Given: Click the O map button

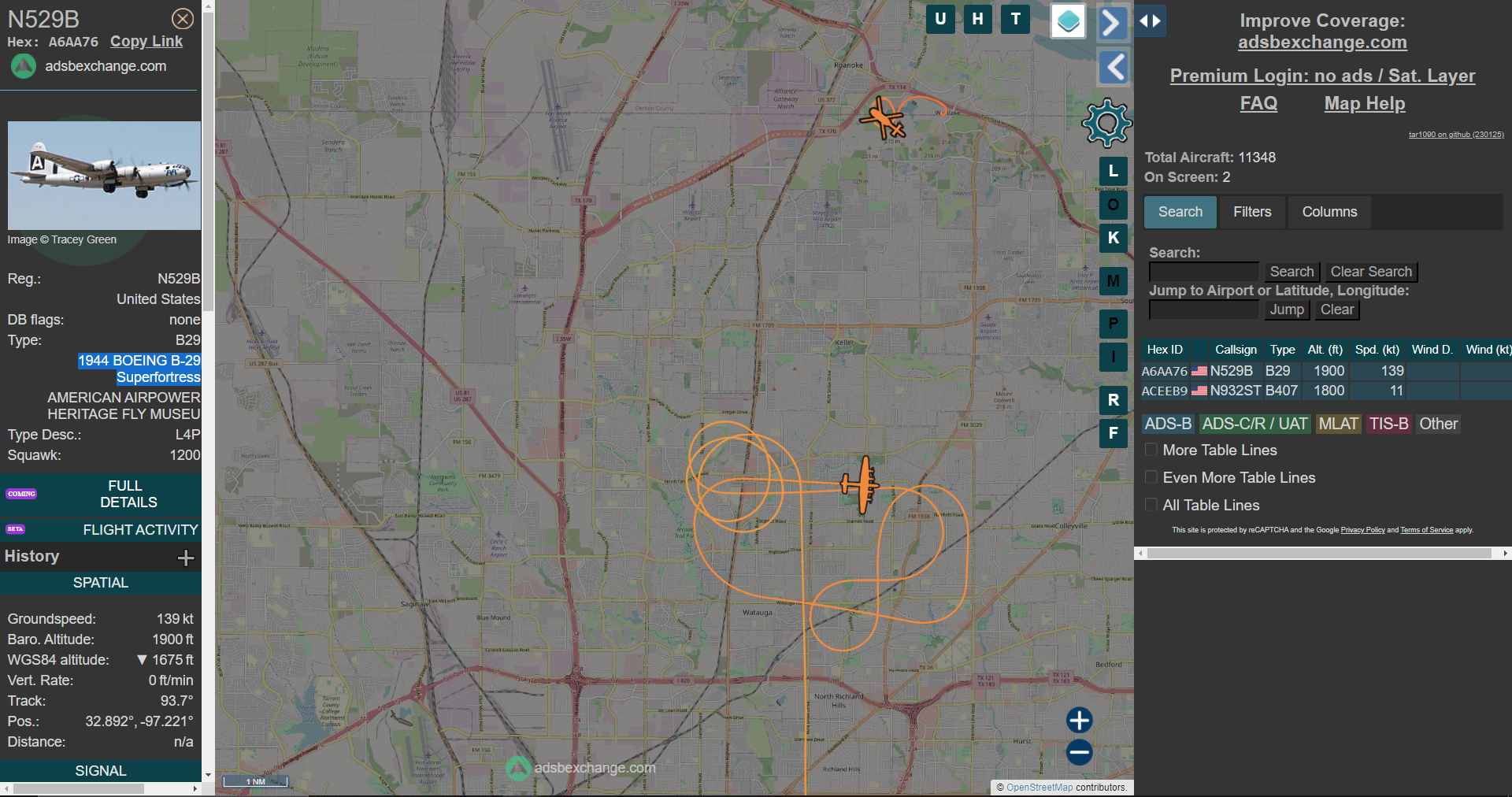Looking at the screenshot, I should tap(1114, 205).
